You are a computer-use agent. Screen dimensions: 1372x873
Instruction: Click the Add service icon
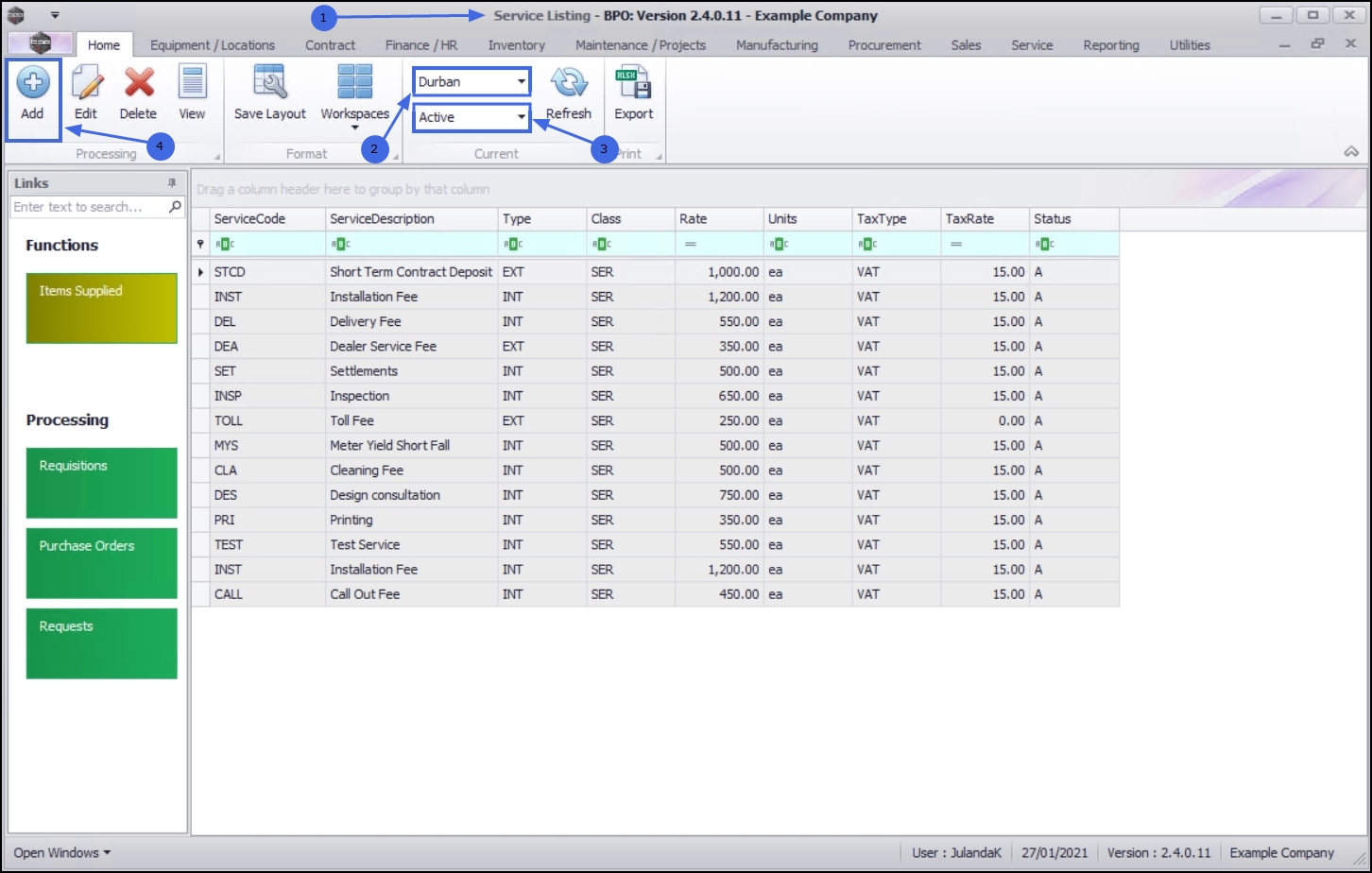[x=33, y=83]
